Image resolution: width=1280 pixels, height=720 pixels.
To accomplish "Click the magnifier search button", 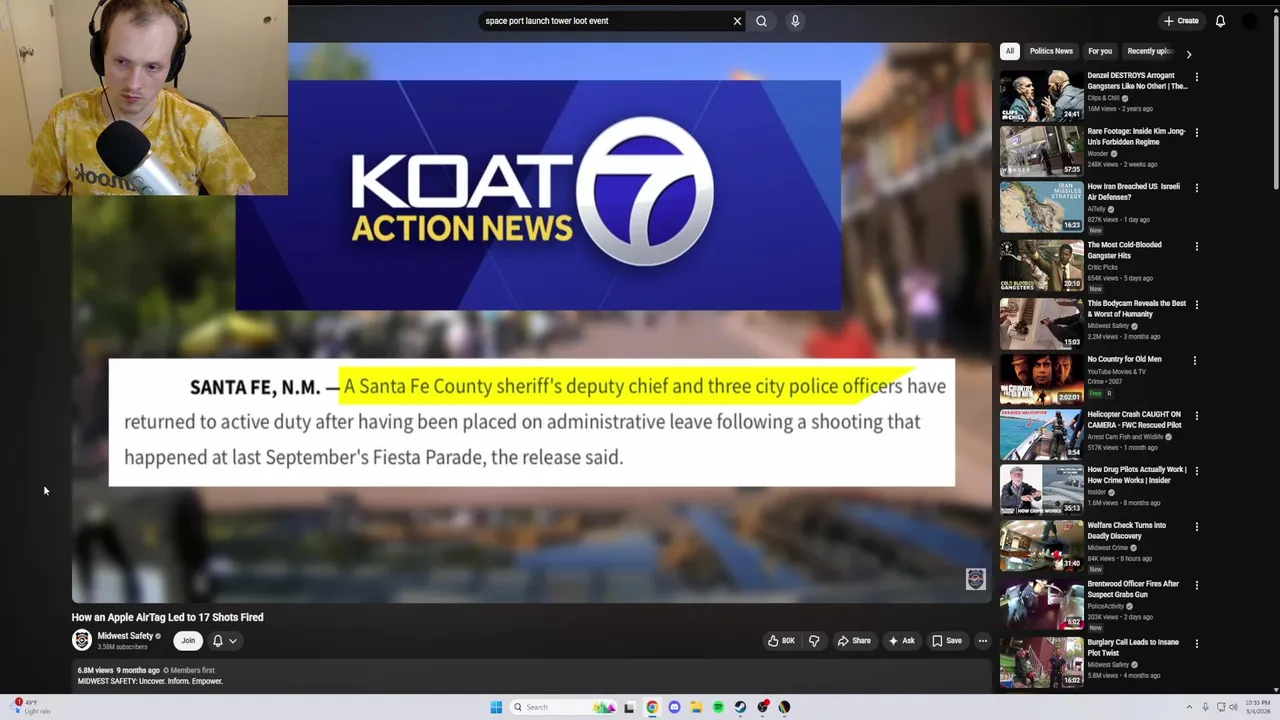I will tap(761, 21).
